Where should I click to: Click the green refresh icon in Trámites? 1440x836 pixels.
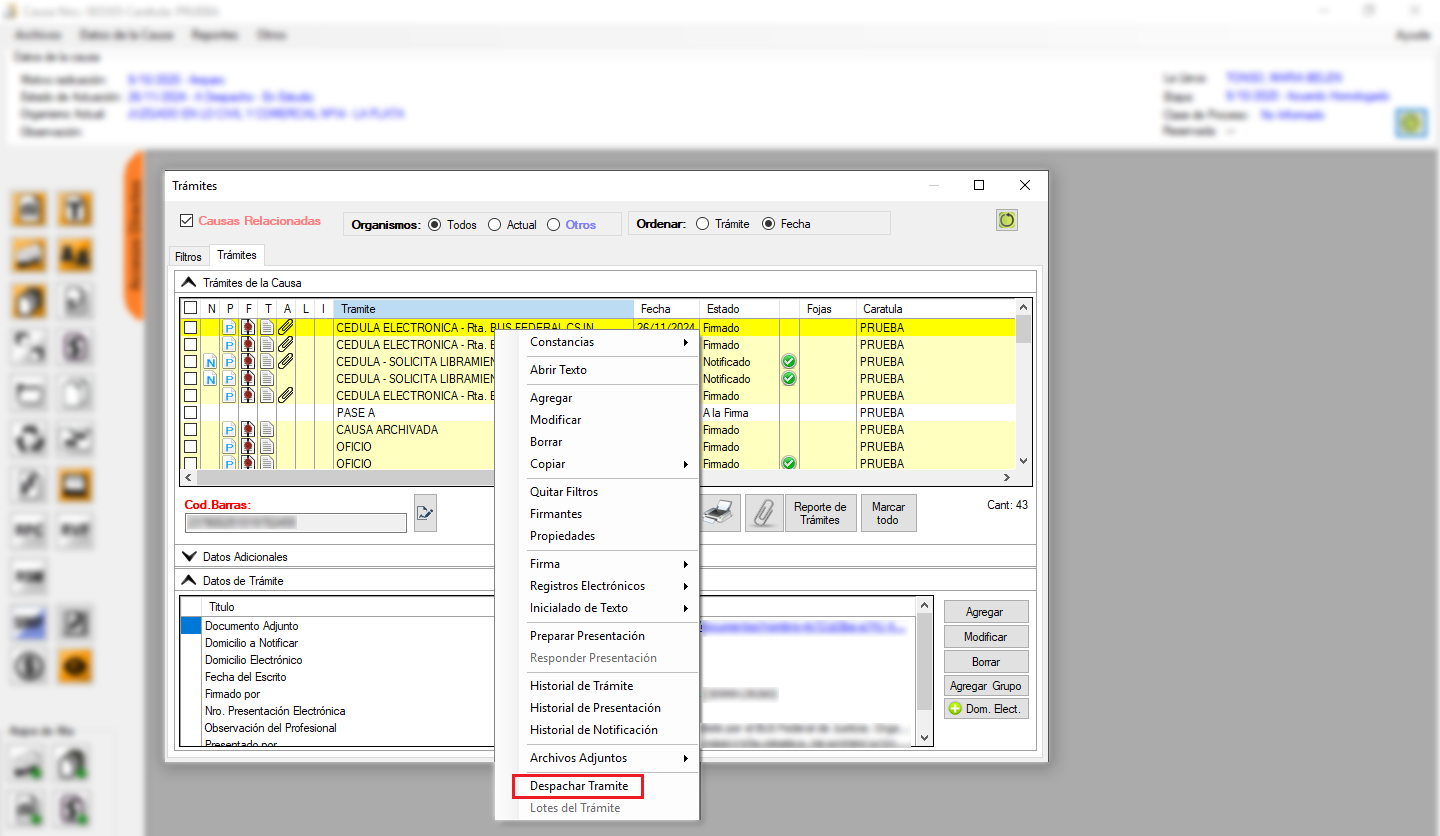coord(1007,221)
